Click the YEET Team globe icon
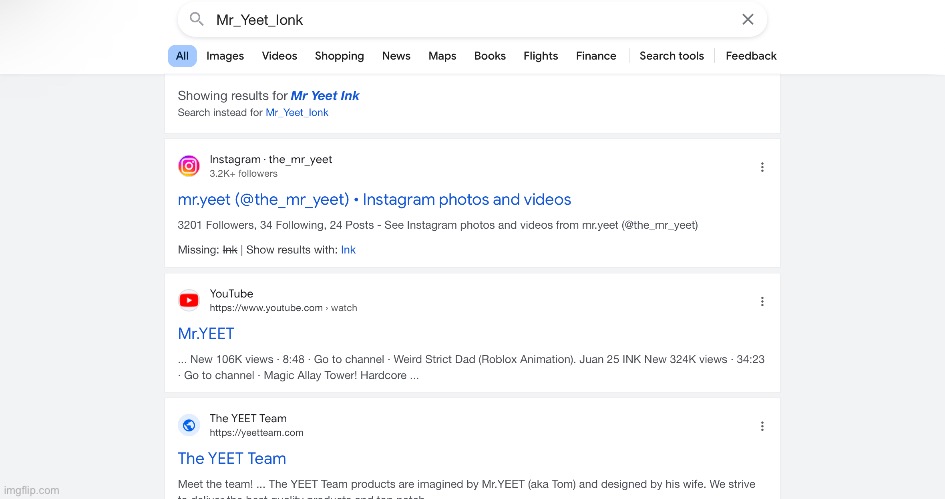 pyautogui.click(x=189, y=425)
